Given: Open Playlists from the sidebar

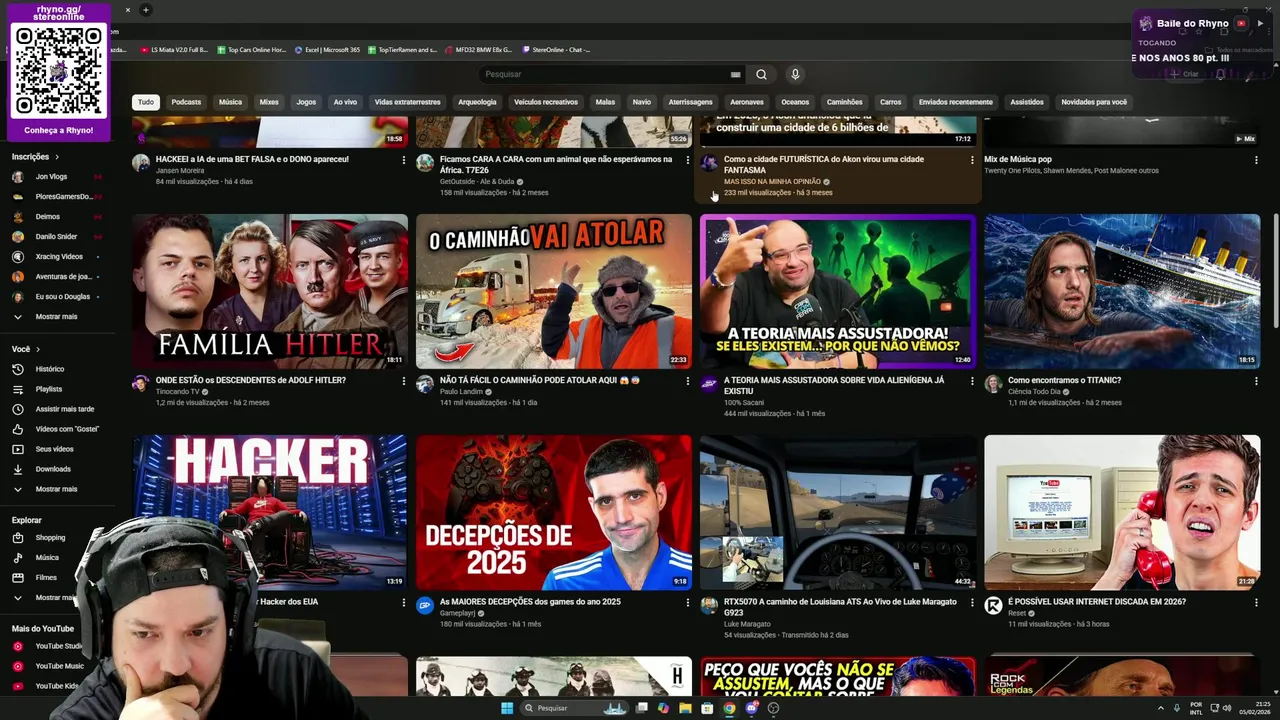Looking at the screenshot, I should (48, 389).
